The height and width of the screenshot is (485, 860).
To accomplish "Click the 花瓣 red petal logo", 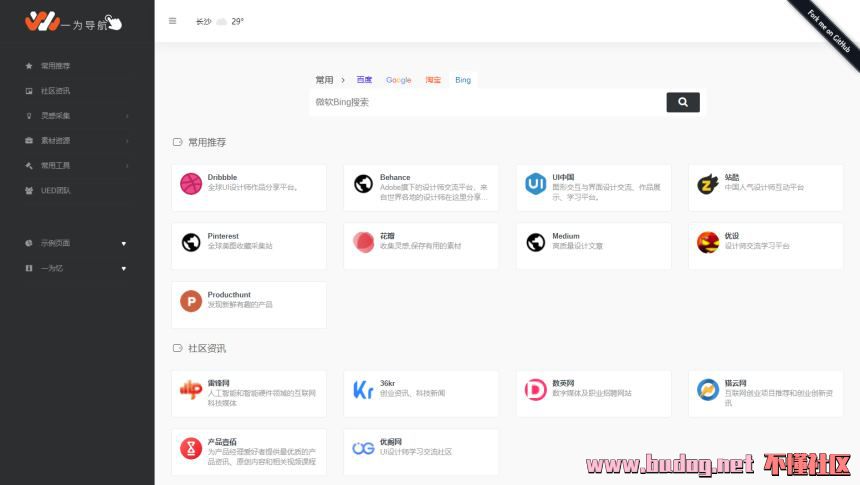I will (x=363, y=242).
